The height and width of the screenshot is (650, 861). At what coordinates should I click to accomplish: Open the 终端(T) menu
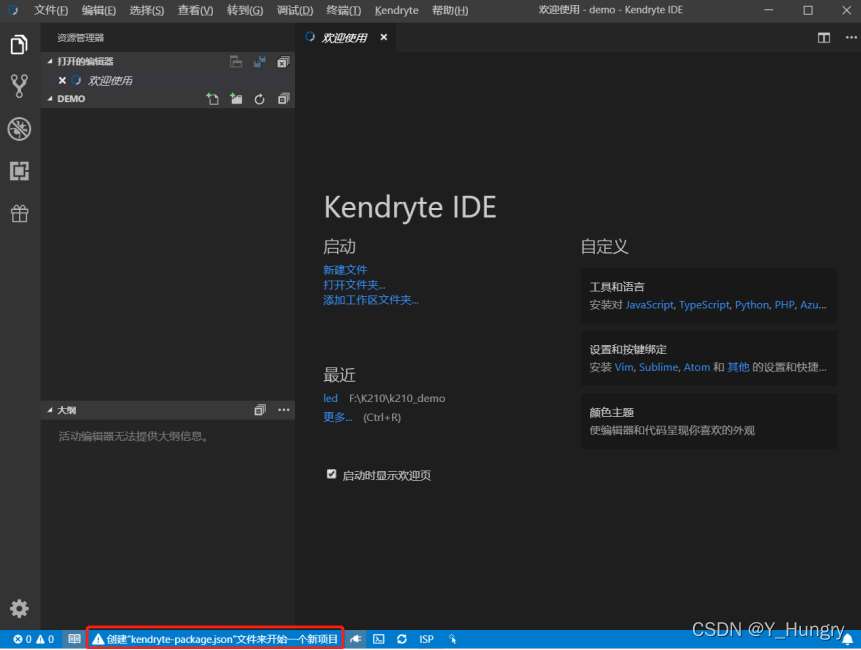pos(344,10)
